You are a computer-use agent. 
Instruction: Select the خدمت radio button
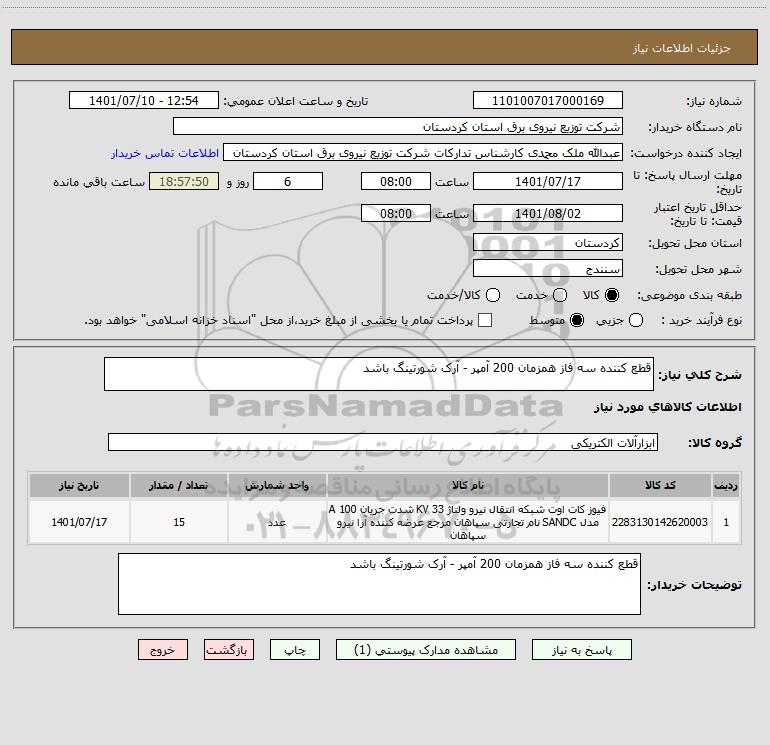click(560, 295)
